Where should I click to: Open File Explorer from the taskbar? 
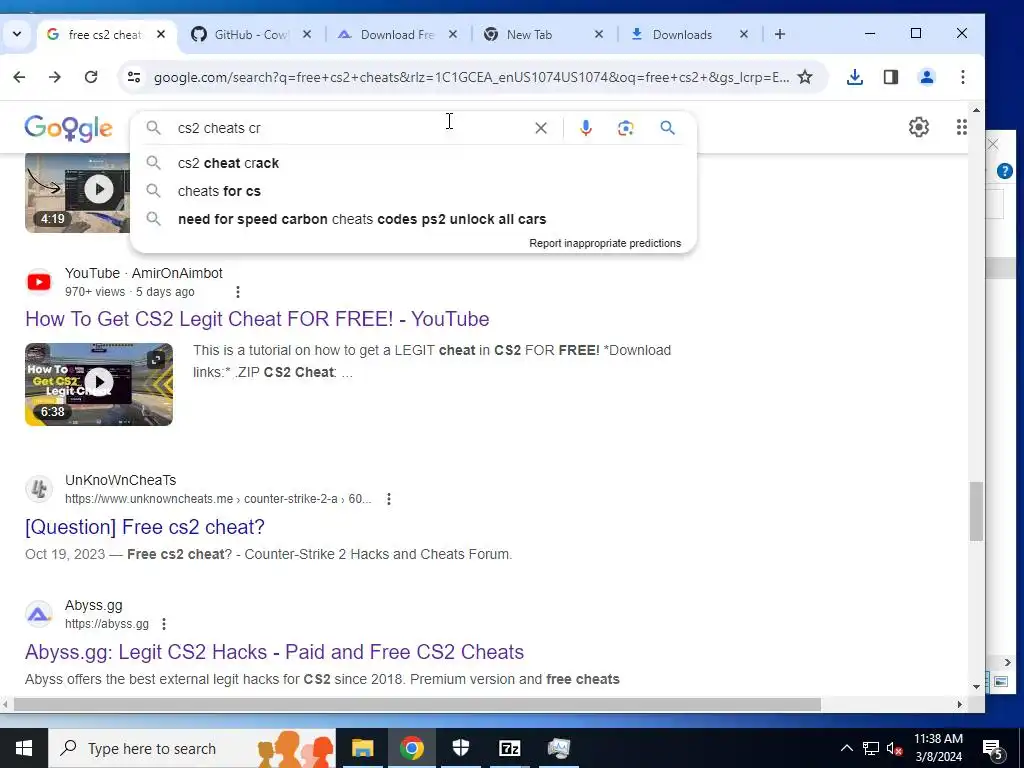point(362,748)
